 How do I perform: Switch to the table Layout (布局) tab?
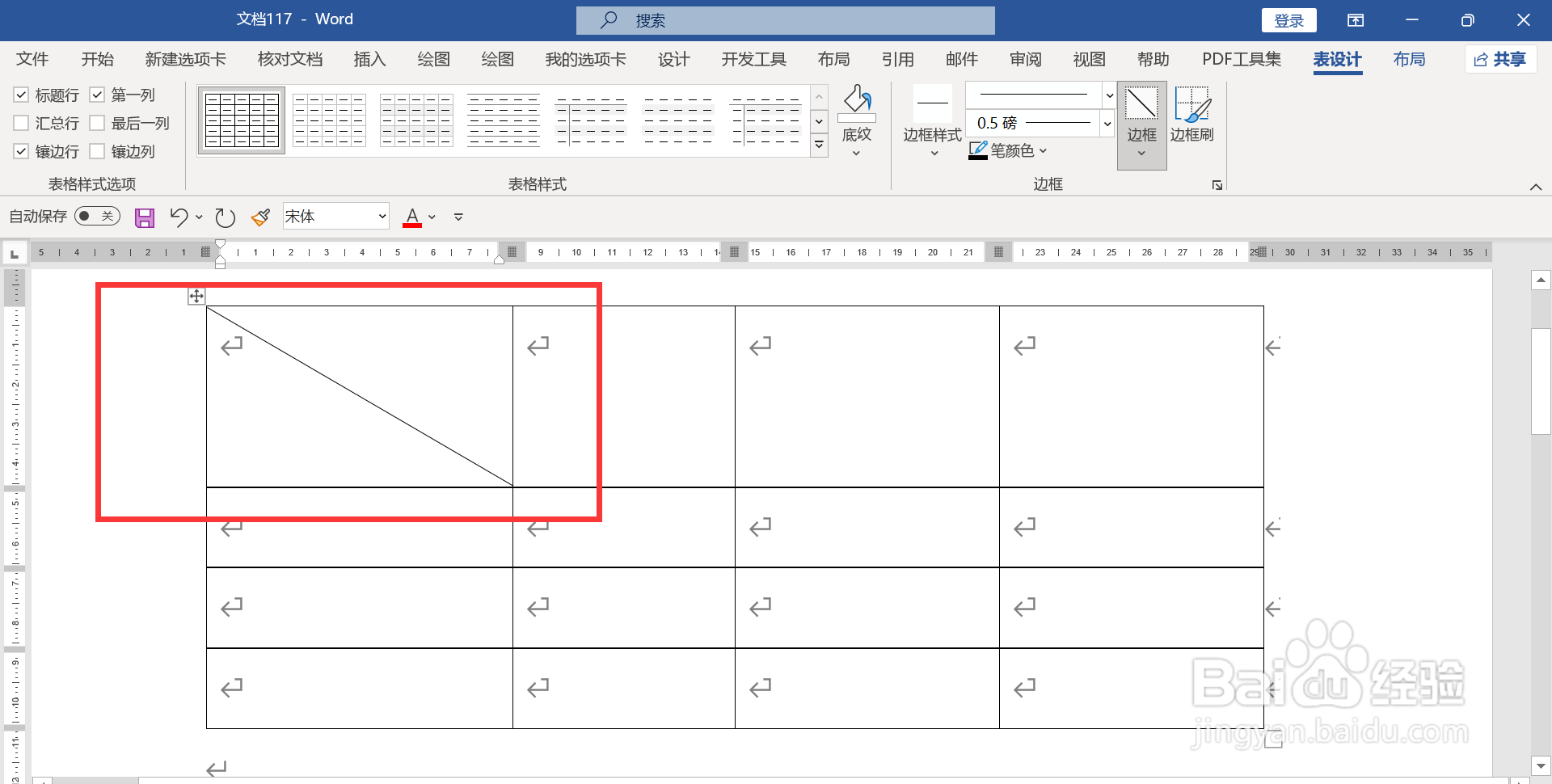click(1409, 60)
